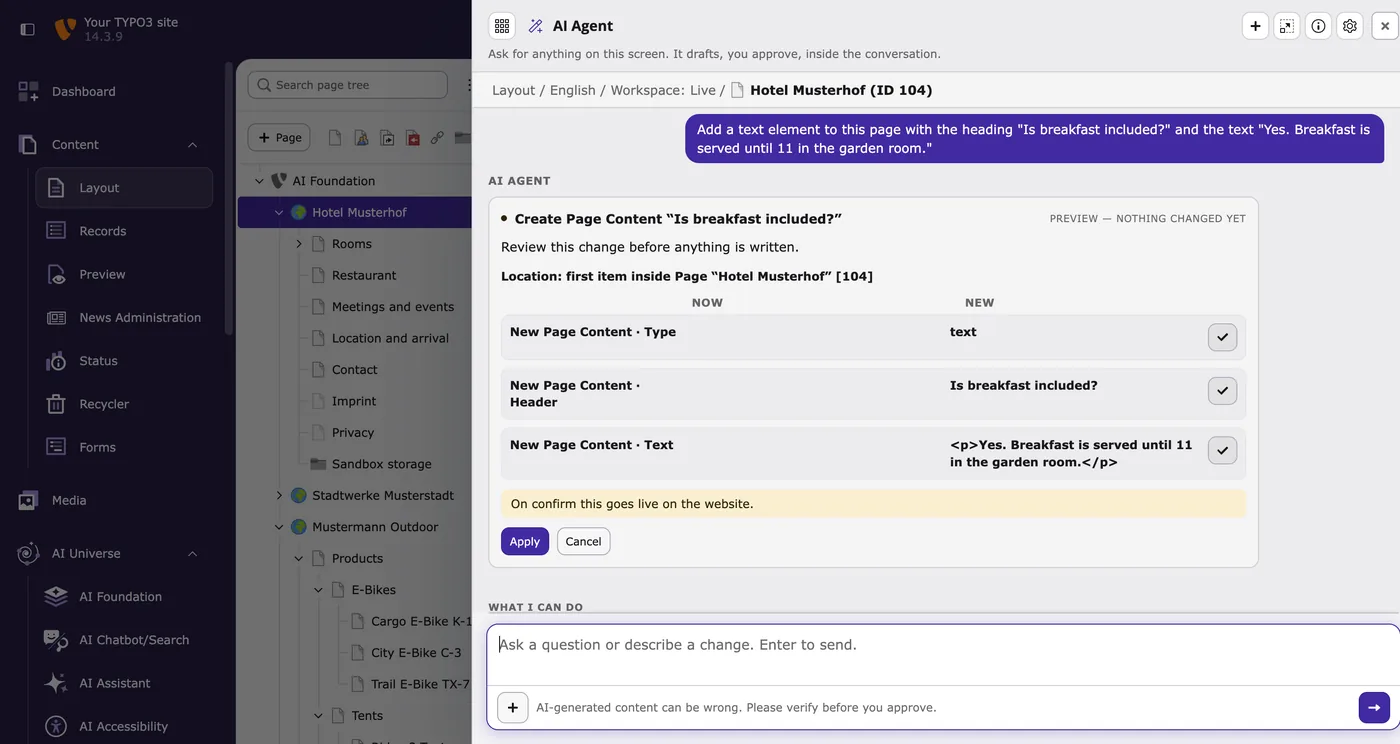Uncheck the Text field checkmark
The width and height of the screenshot is (1400, 744).
[1222, 450]
